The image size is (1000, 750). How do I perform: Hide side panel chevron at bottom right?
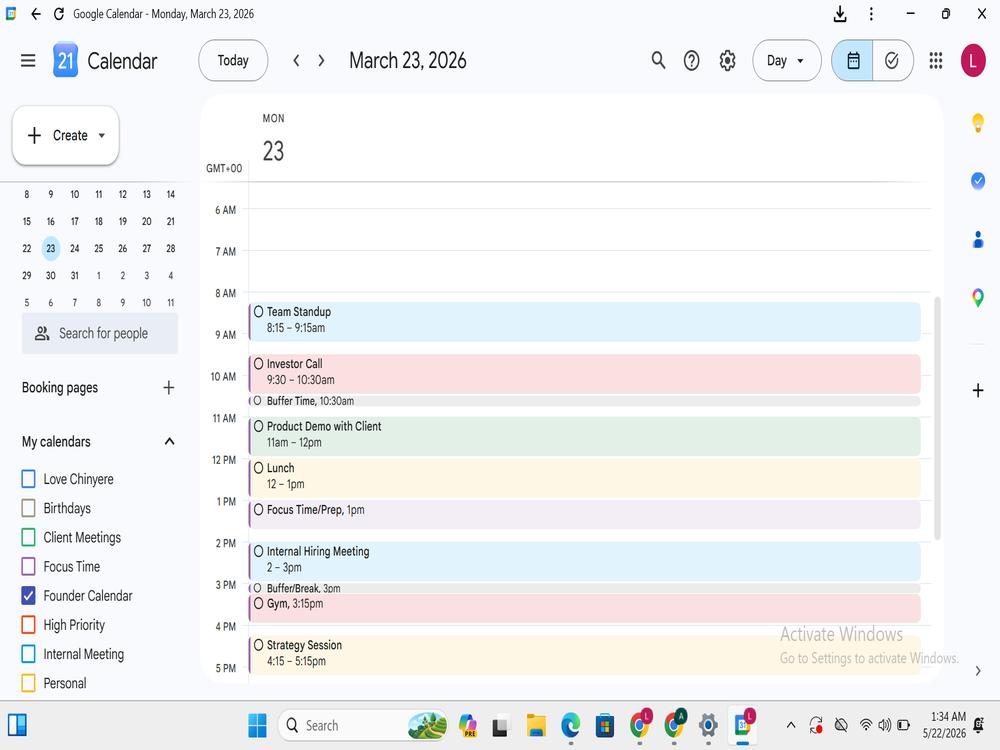978,671
